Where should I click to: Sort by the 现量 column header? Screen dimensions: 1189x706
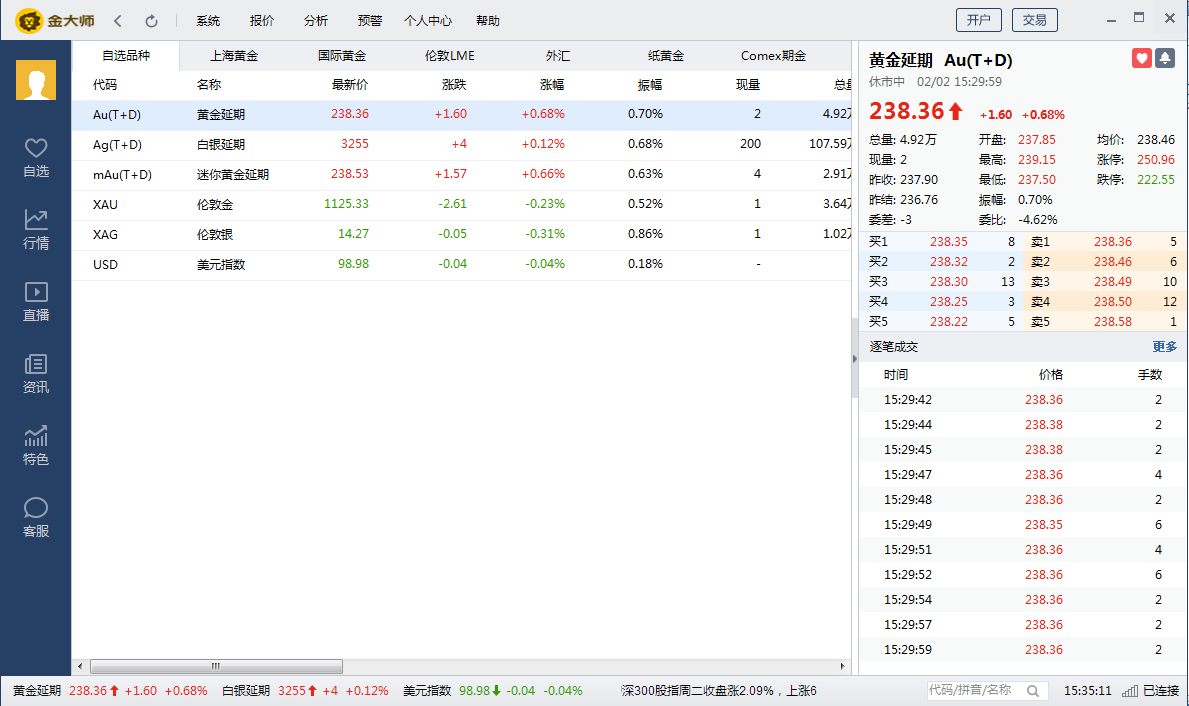coord(748,85)
